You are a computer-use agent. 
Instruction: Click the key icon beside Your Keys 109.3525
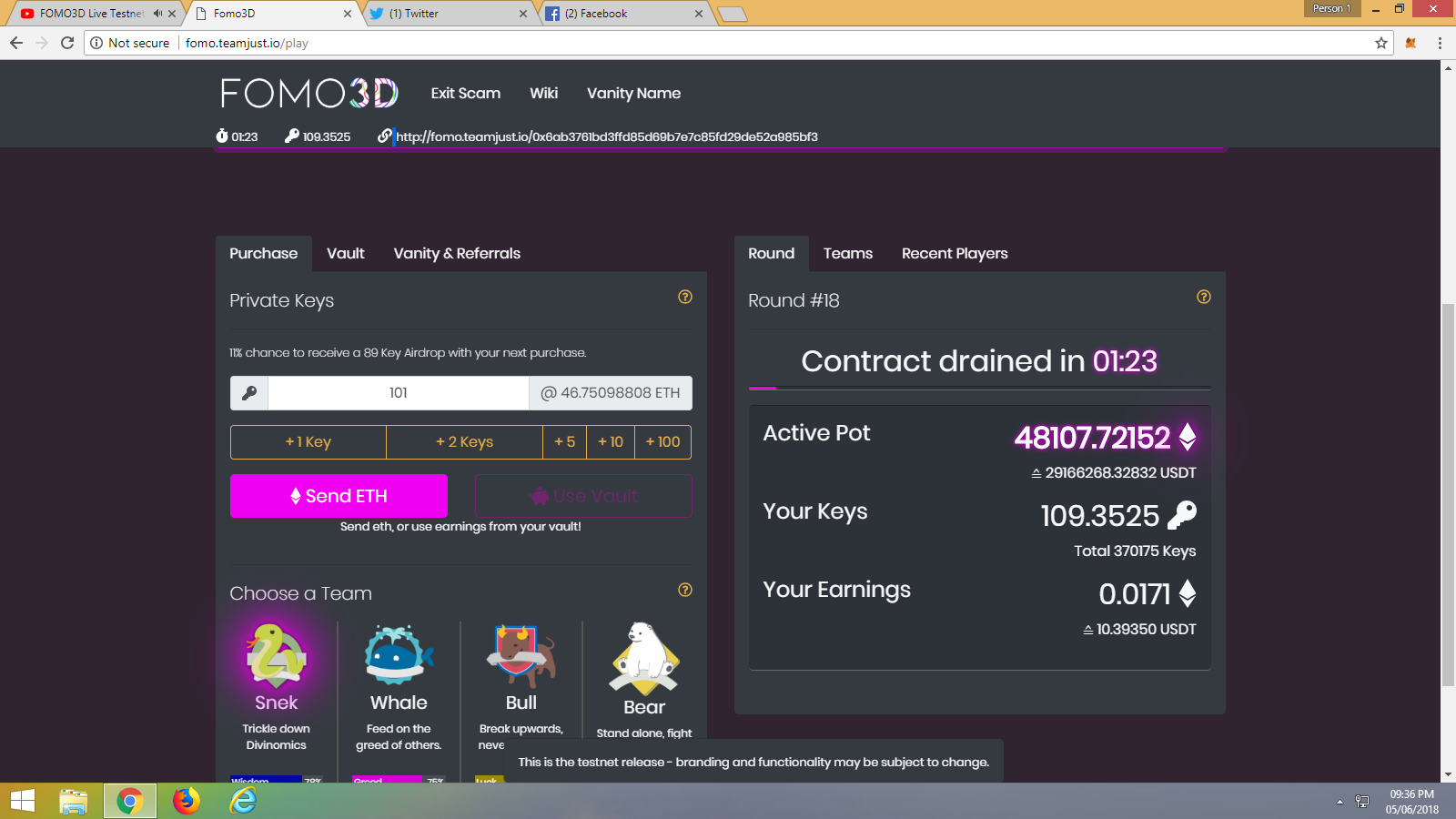pyautogui.click(x=1182, y=515)
